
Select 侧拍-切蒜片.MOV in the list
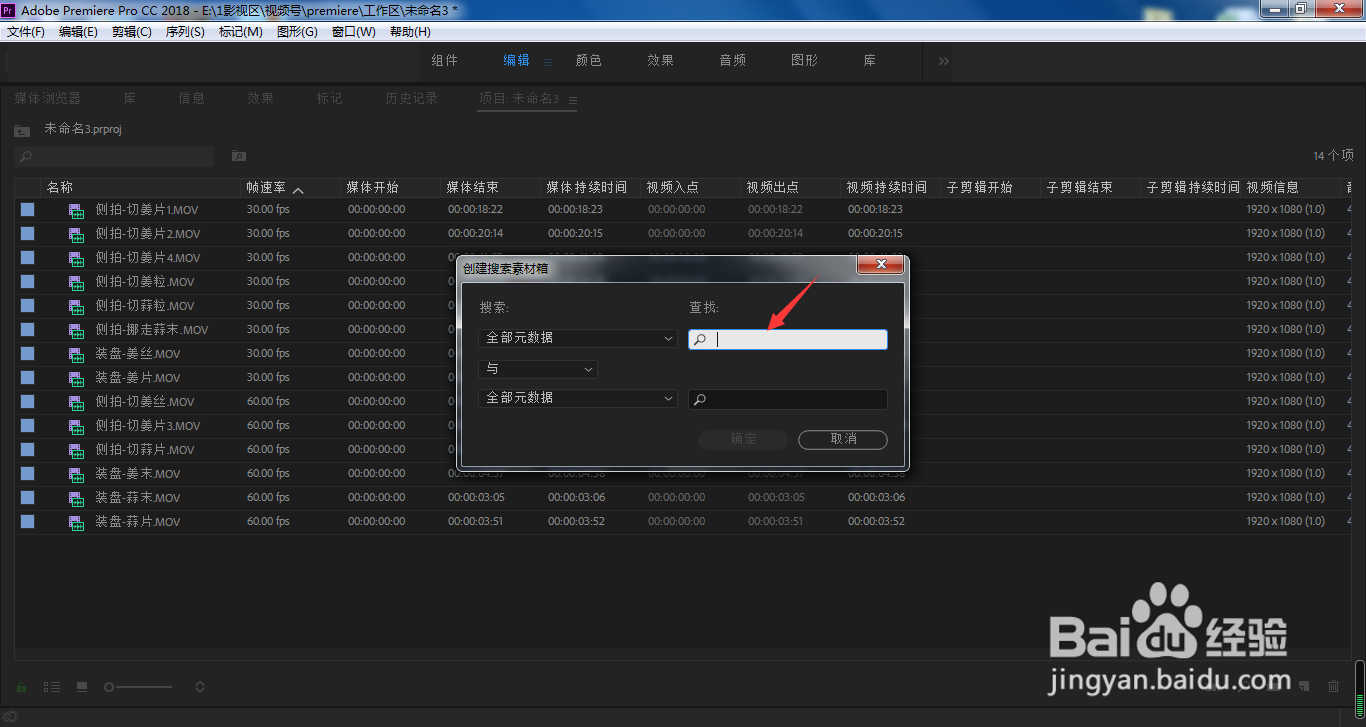[x=145, y=450]
